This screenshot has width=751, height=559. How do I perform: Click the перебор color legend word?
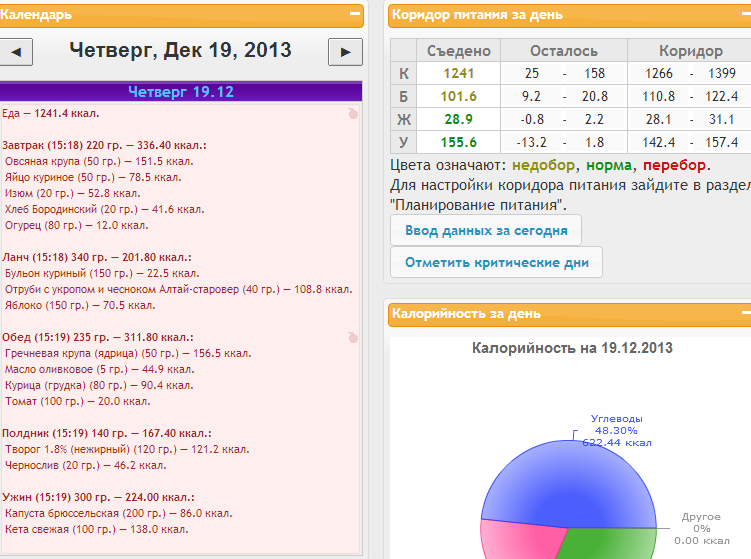tap(674, 165)
